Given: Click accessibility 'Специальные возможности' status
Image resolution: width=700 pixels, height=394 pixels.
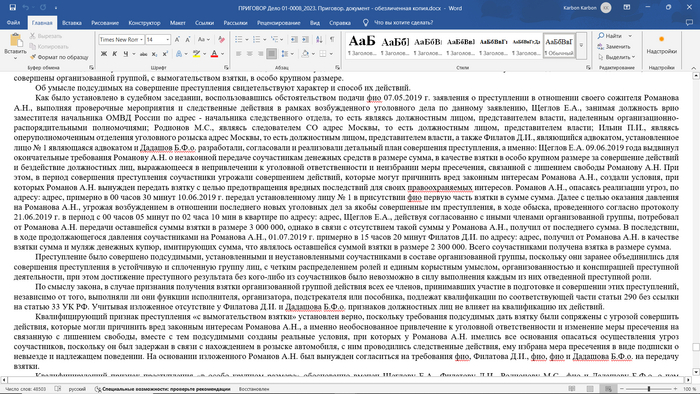Looking at the screenshot, I should click(162, 389).
